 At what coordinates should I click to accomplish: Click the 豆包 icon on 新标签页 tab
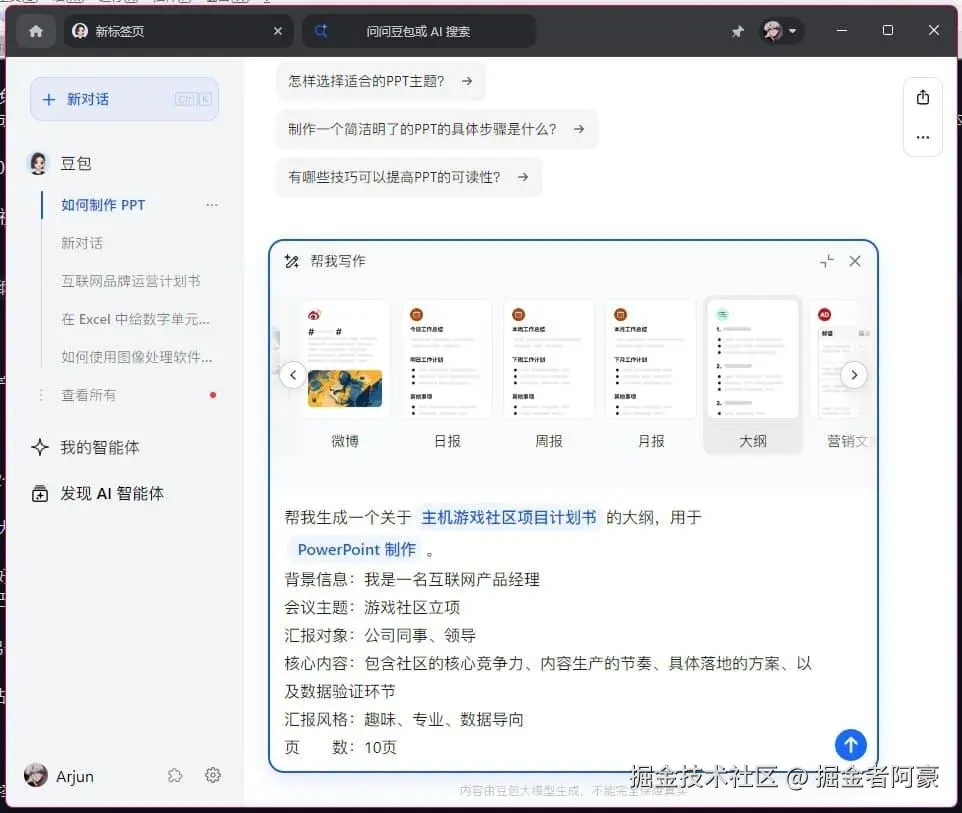pos(80,31)
